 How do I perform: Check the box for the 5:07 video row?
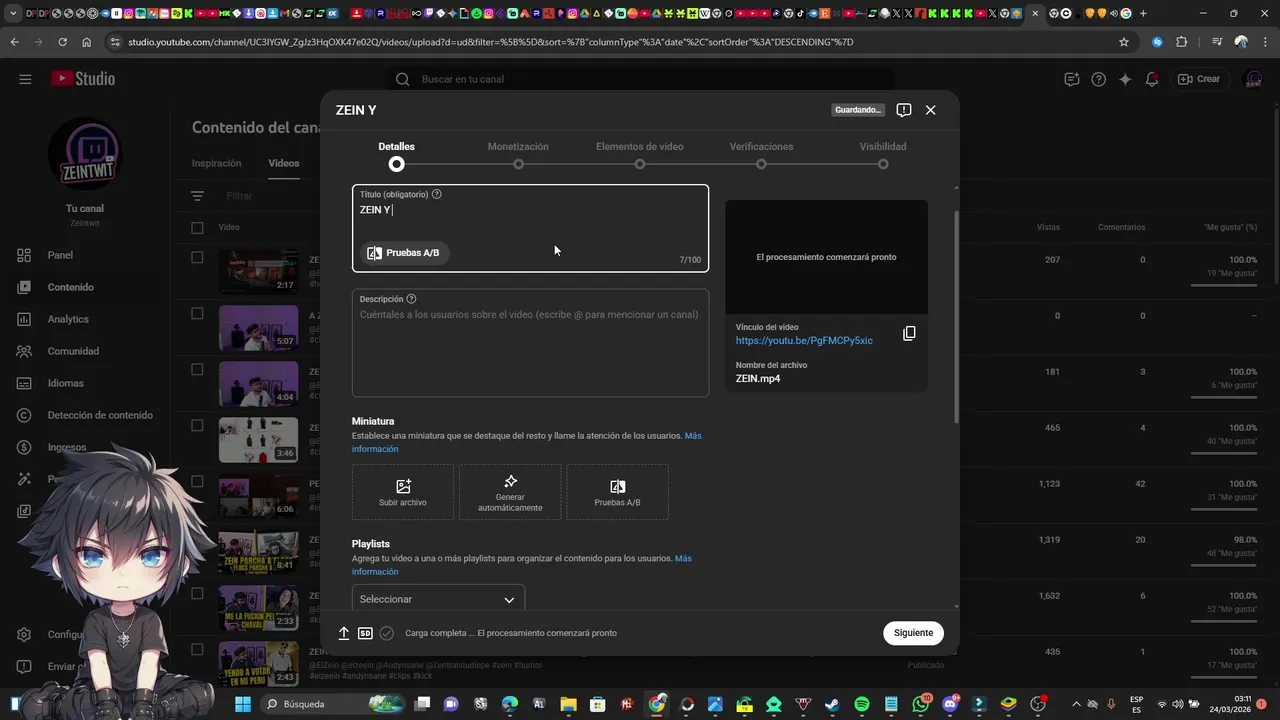tap(197, 313)
